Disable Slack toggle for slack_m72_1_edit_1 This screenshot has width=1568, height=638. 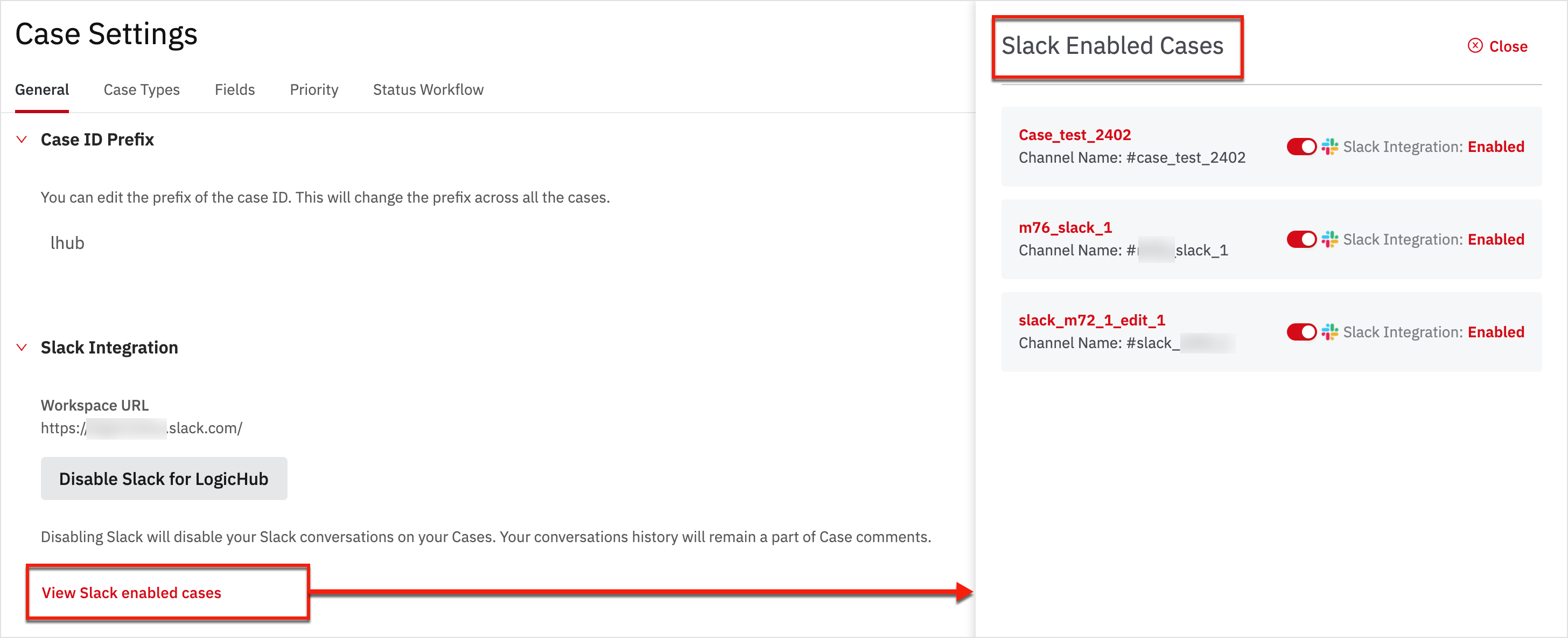1301,332
